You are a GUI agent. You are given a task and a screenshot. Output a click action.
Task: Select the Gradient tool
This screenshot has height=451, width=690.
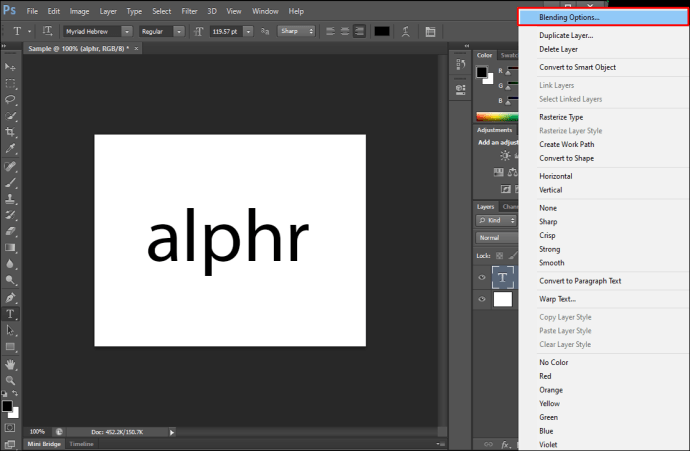point(10,248)
